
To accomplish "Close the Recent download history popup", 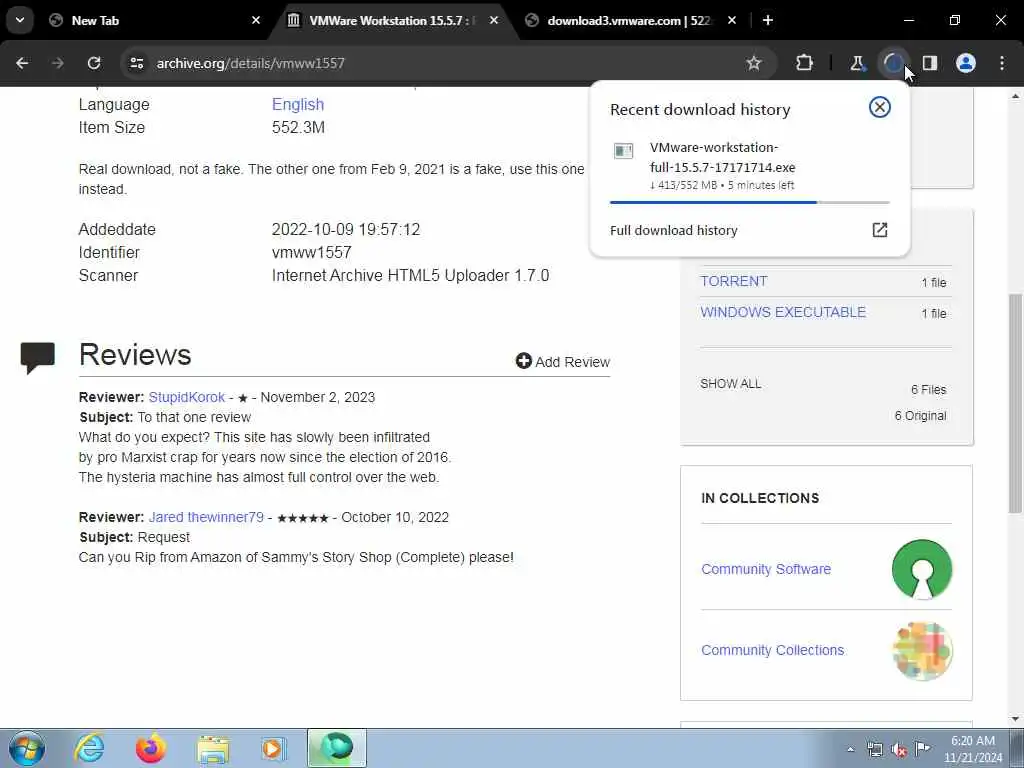I will (880, 107).
